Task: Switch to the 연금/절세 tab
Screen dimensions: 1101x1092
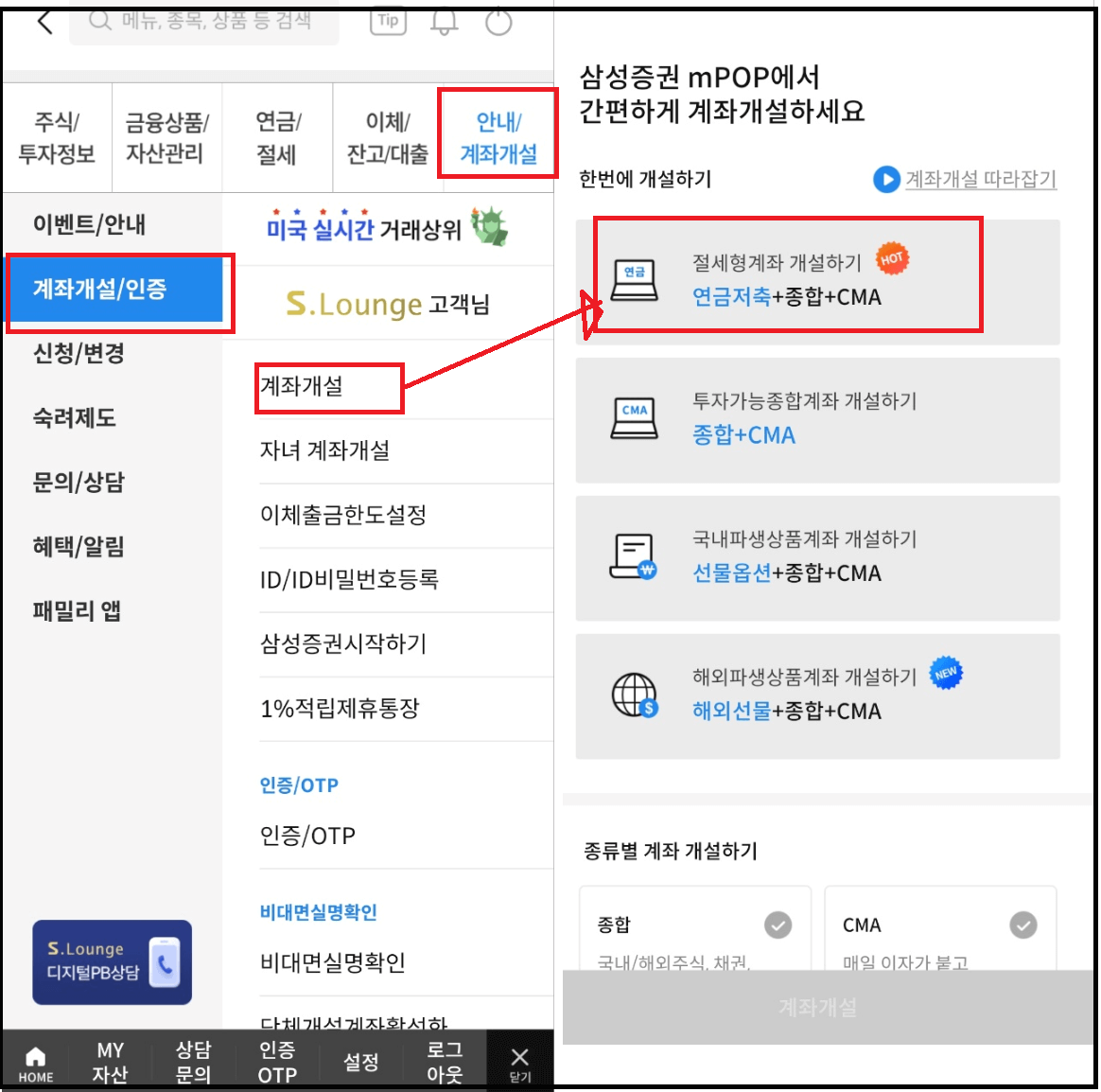Action: pyautogui.click(x=276, y=136)
